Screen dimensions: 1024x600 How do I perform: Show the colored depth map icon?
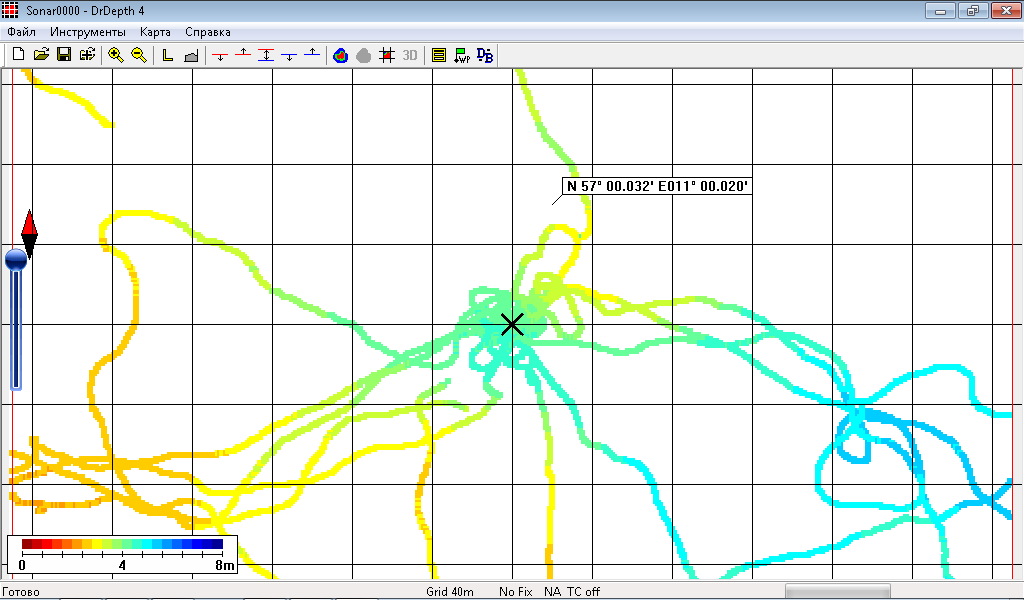(x=340, y=55)
